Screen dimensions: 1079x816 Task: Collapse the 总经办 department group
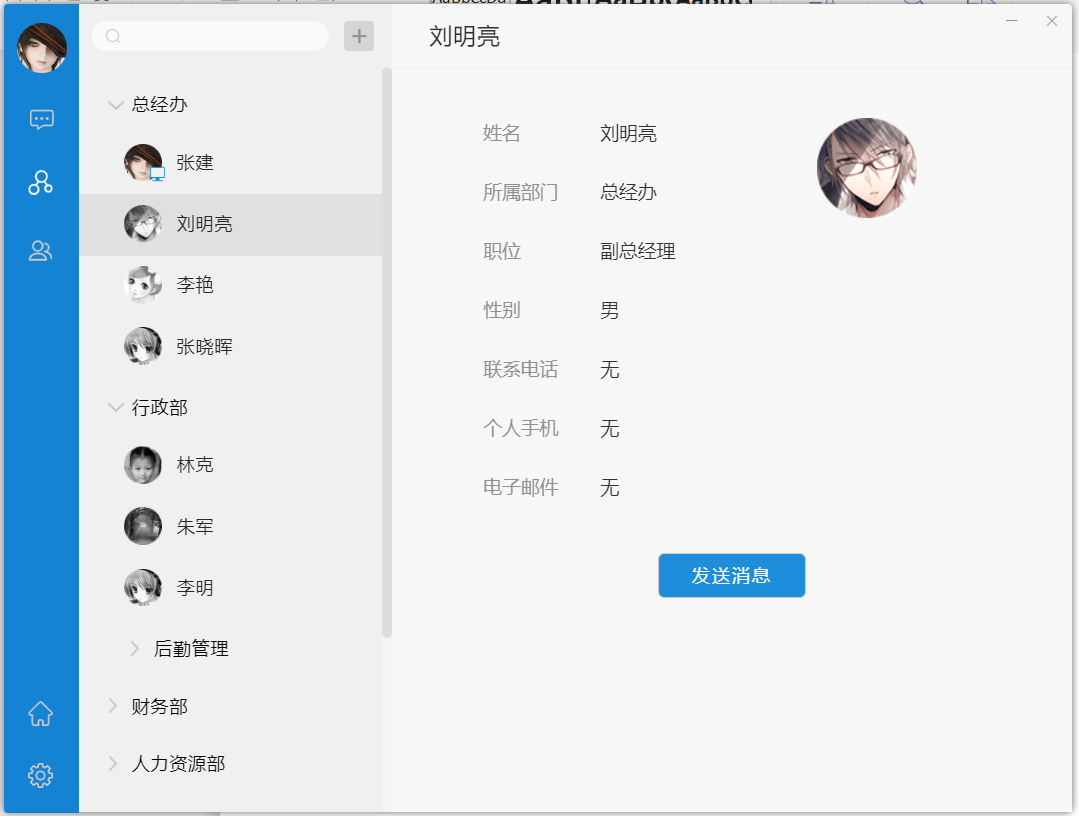[x=115, y=104]
